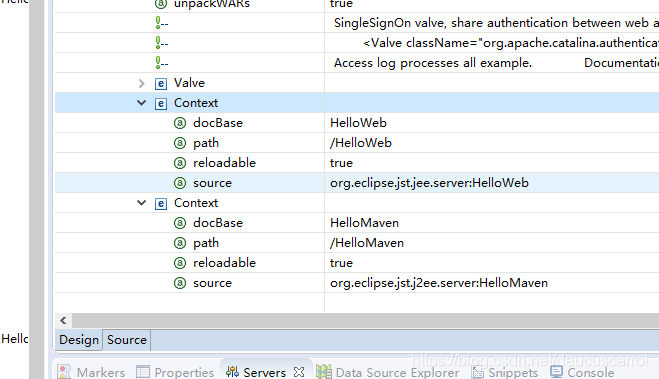Select source attribute of HelloWeb Context
The image size is (659, 379).
click(212, 183)
